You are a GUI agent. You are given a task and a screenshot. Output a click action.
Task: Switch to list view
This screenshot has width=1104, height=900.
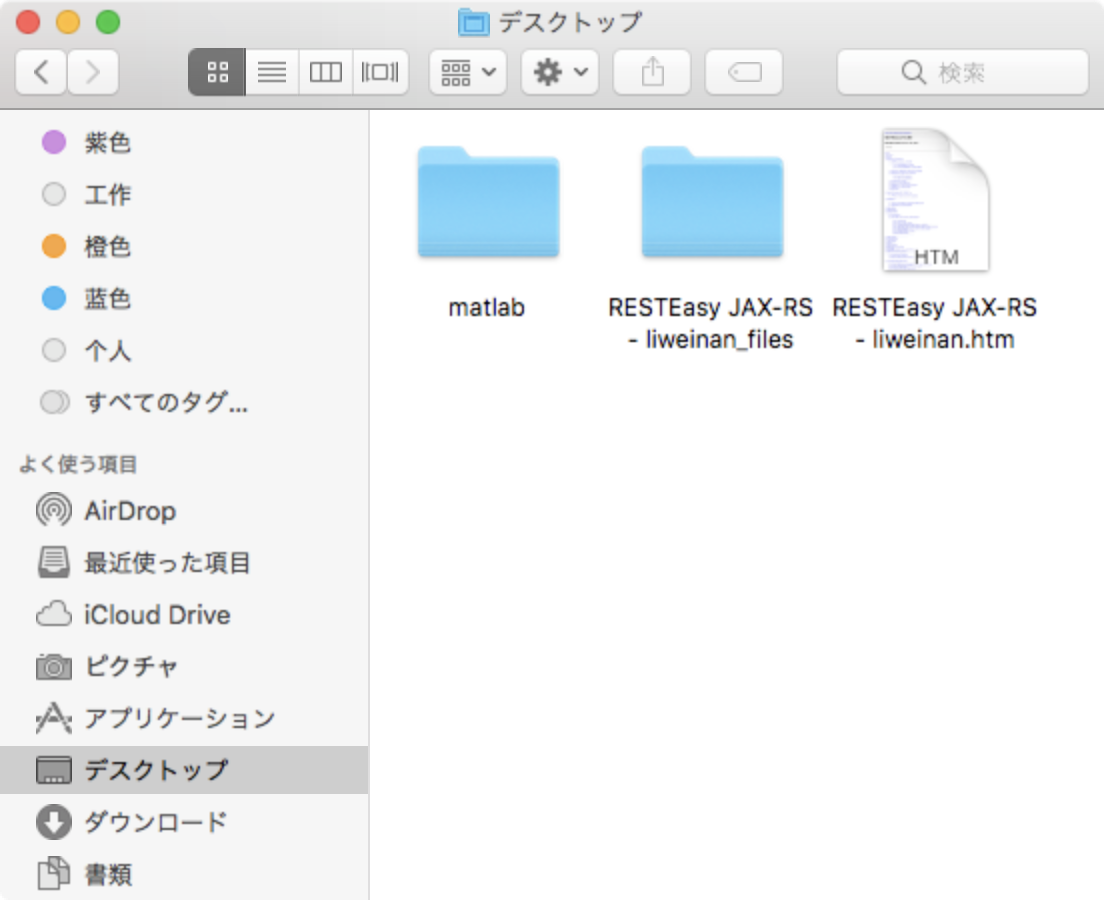(x=272, y=72)
